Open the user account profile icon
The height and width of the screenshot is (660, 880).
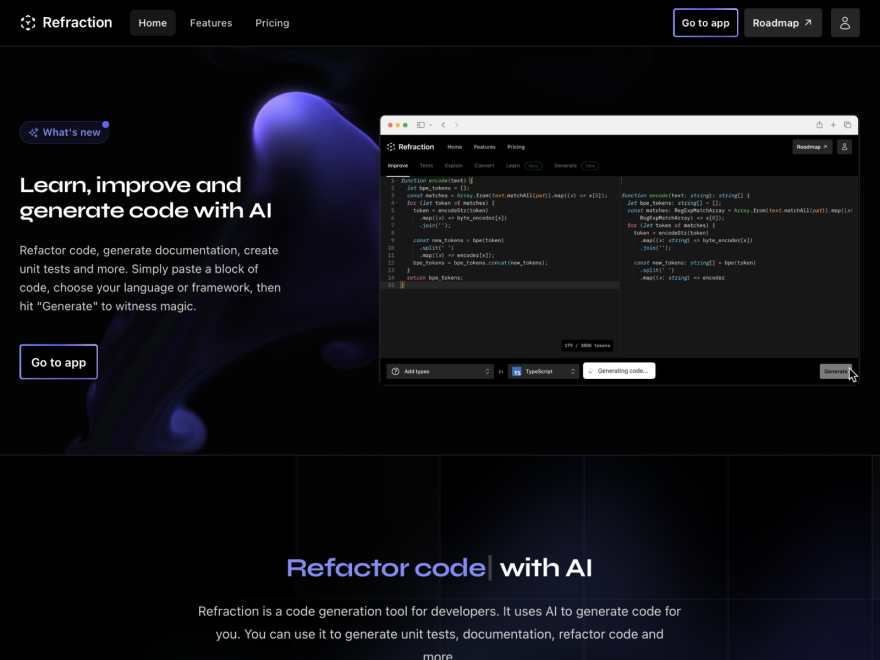click(x=845, y=22)
